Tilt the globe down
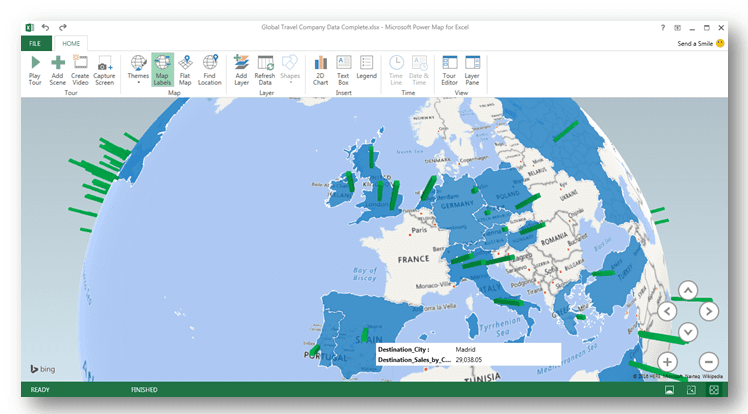The image size is (748, 414). [x=688, y=332]
